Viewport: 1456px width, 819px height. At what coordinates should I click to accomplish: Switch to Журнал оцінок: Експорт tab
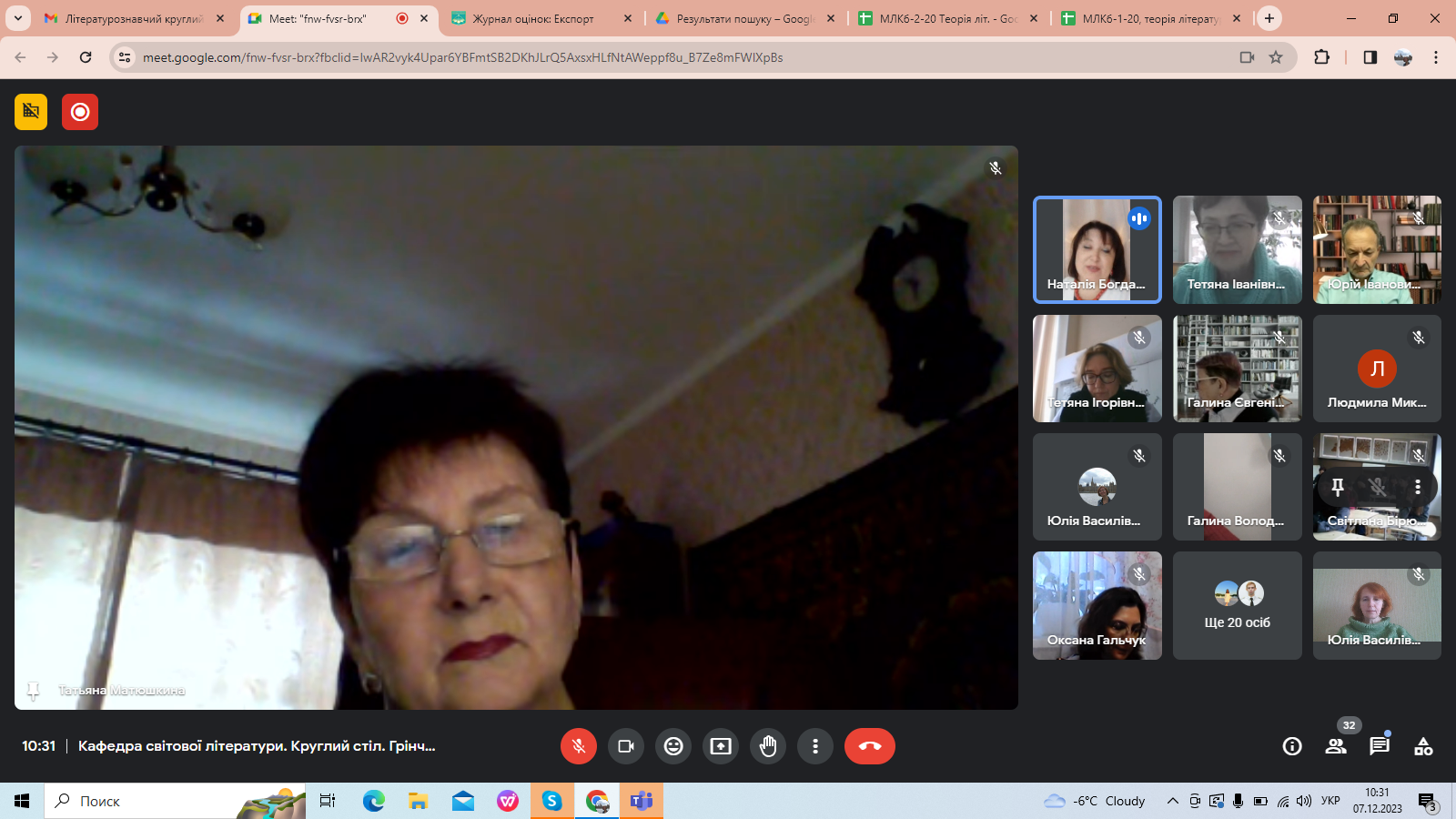point(533,18)
